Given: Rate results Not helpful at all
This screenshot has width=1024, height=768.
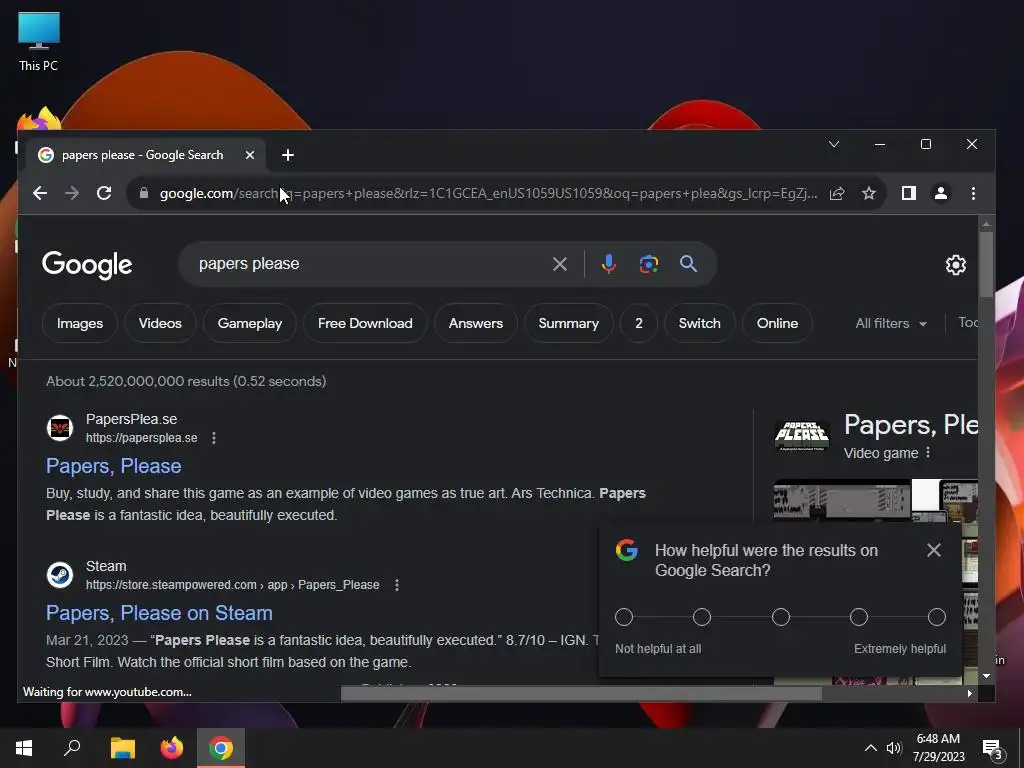Looking at the screenshot, I should (x=624, y=617).
